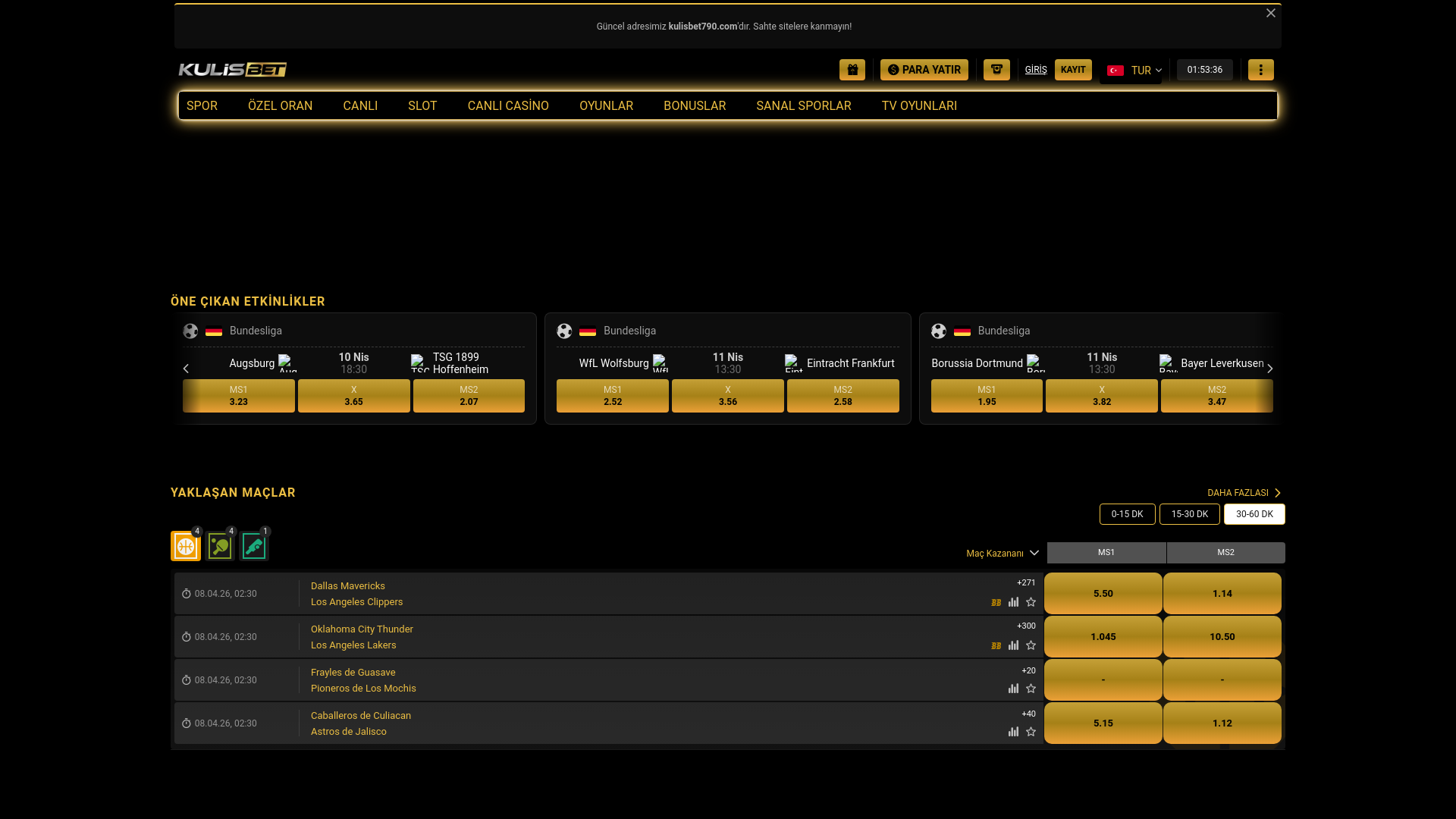Favorite the Caballeros de Culiacan match
Viewport: 1456px width, 819px height.
click(1031, 732)
